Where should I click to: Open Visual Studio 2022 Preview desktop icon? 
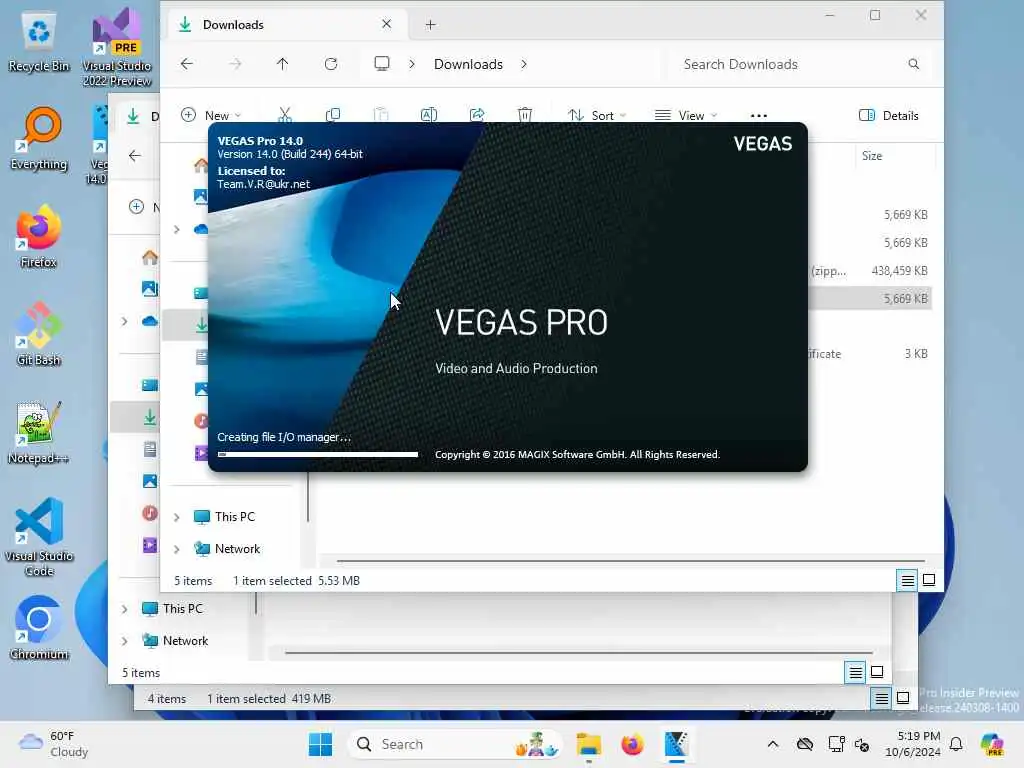point(117,47)
